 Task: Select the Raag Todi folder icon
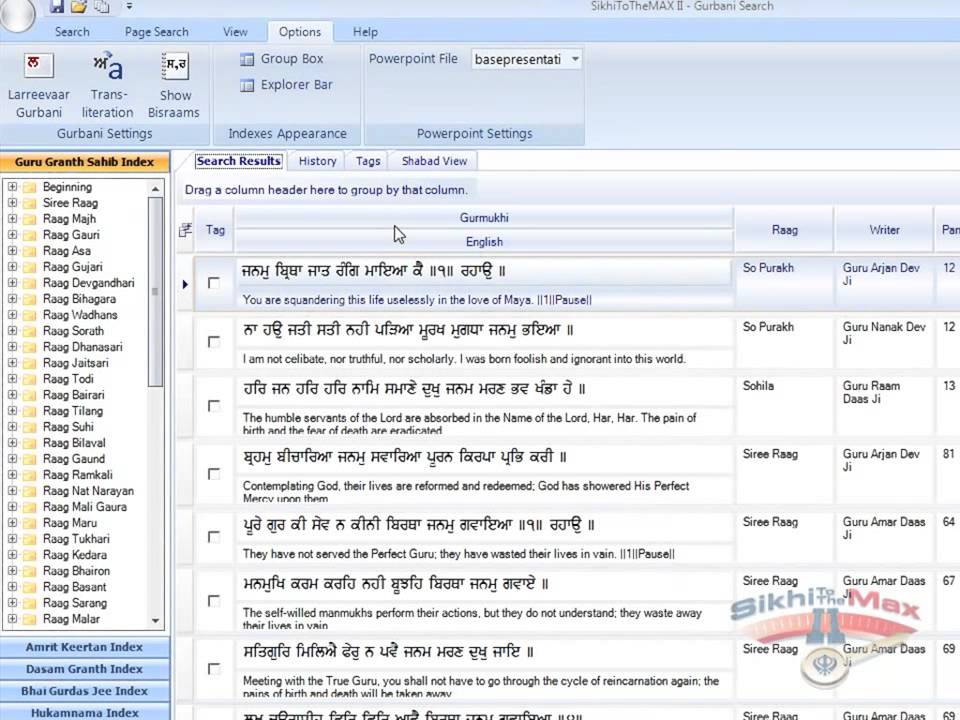[x=29, y=379]
